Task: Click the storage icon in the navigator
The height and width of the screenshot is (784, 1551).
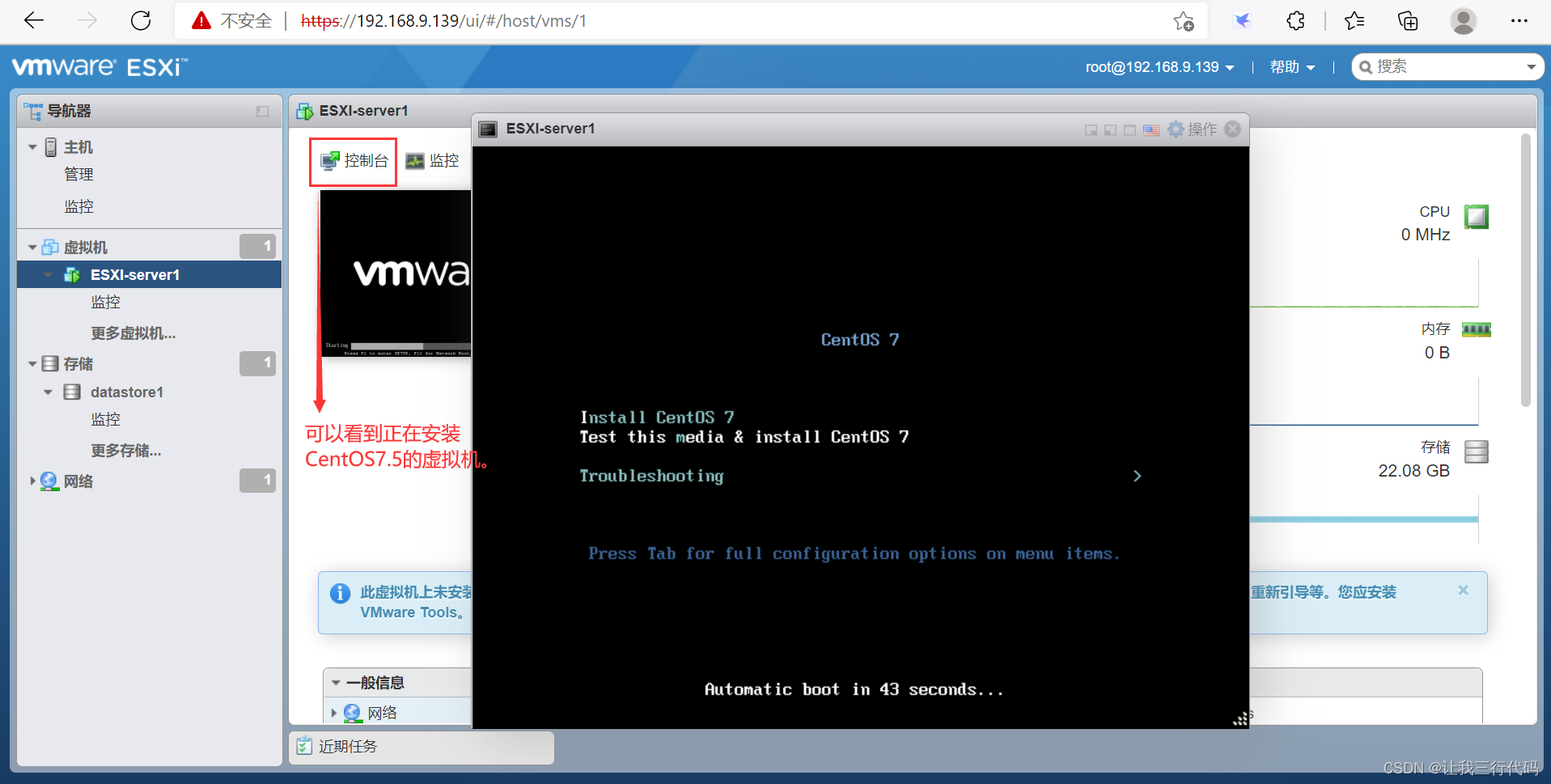Action: coord(50,363)
